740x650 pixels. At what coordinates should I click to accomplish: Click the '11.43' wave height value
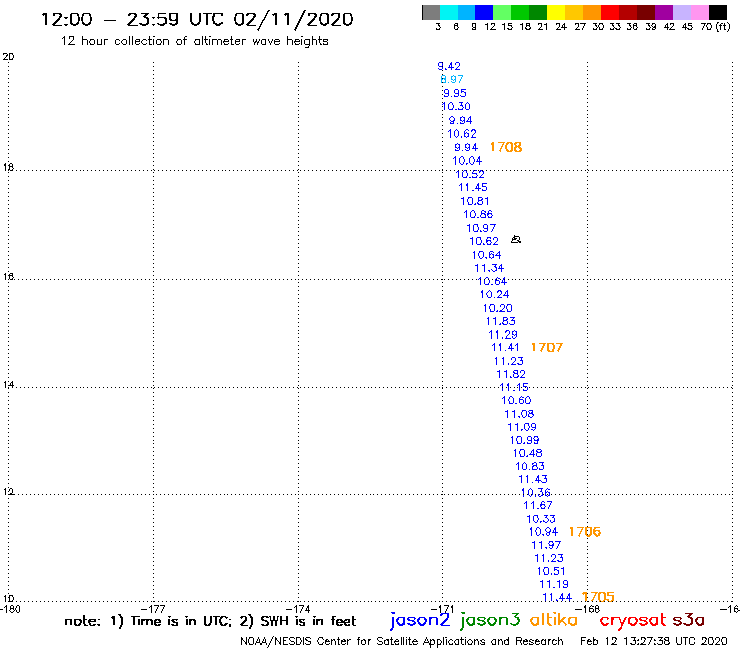click(x=533, y=480)
